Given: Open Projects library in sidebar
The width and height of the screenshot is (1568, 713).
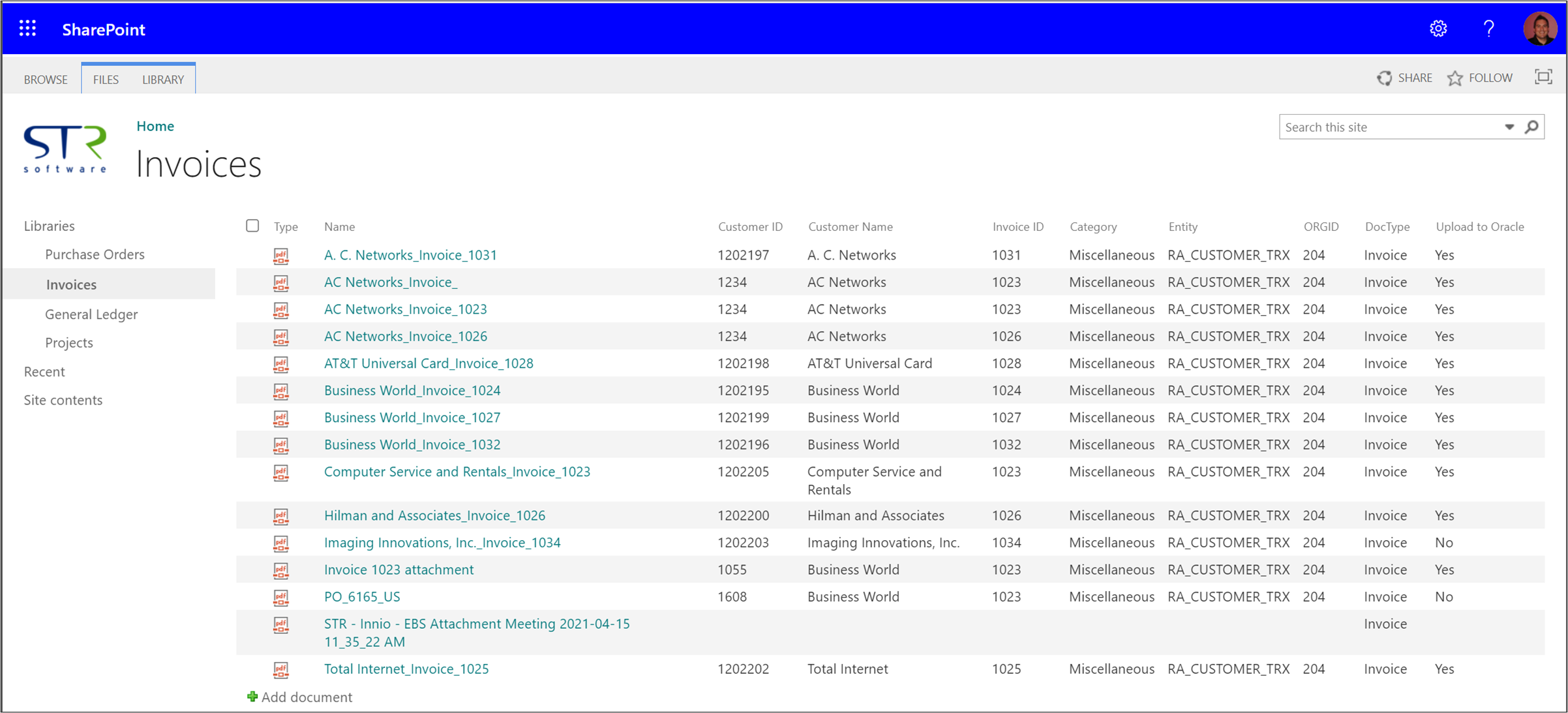Looking at the screenshot, I should (x=69, y=342).
